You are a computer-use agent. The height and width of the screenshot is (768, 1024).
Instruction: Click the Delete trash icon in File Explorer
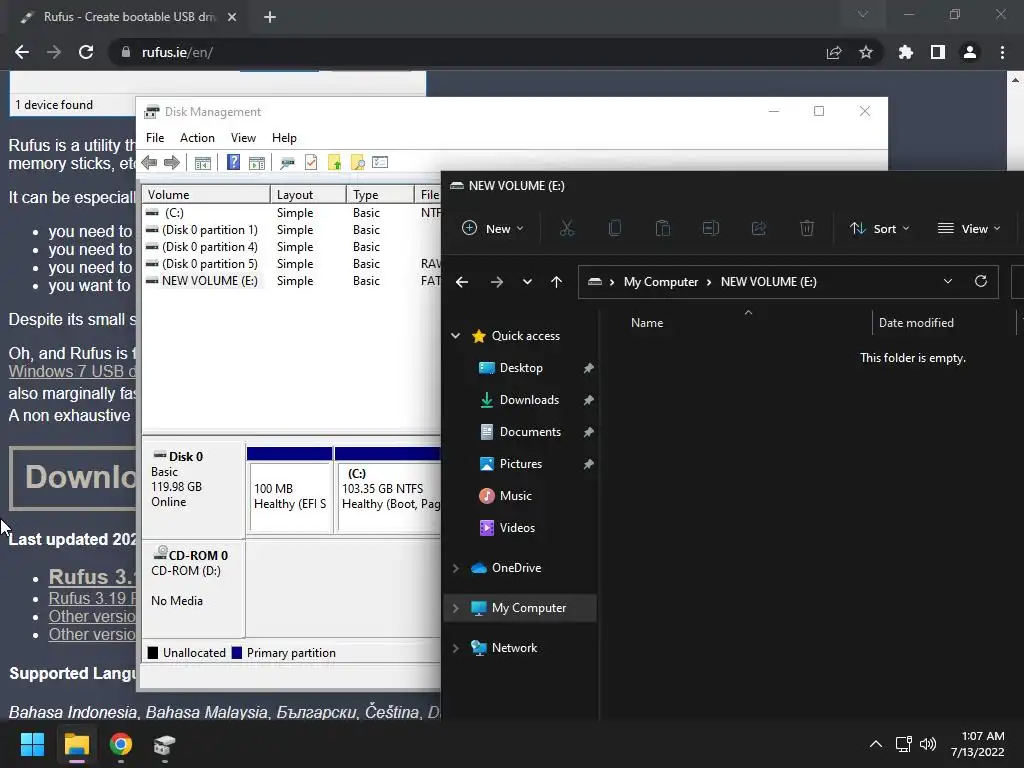(807, 228)
